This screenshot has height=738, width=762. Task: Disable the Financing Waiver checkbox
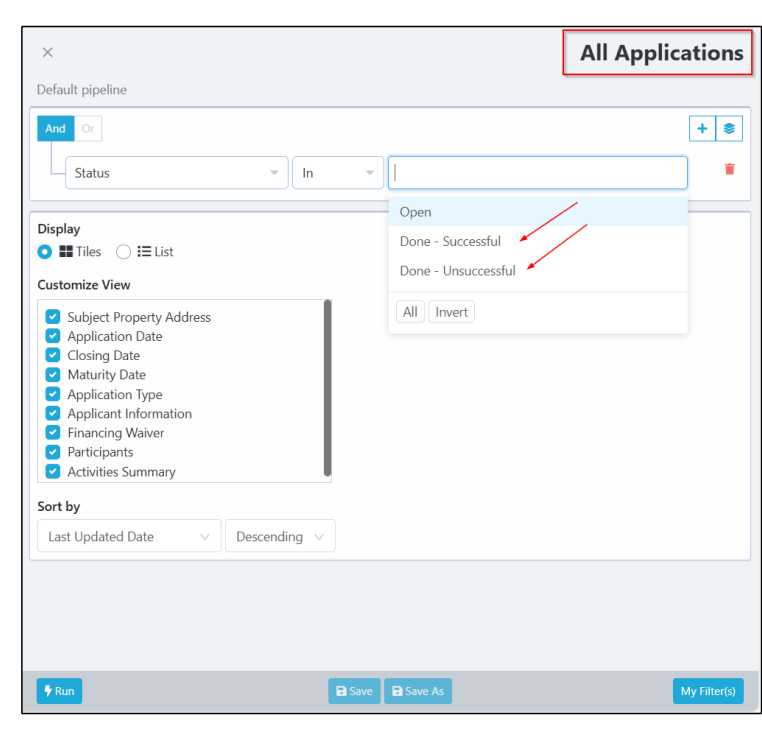click(x=53, y=433)
